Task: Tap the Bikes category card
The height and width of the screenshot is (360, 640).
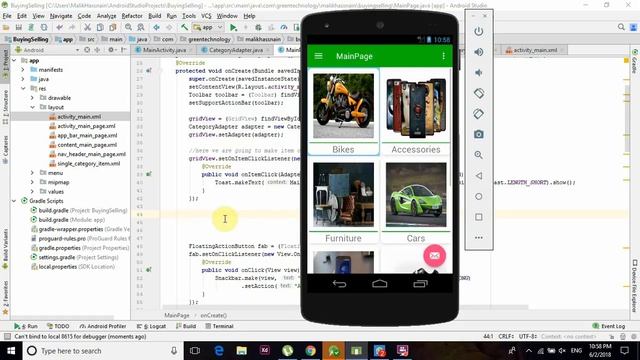Action: click(343, 112)
